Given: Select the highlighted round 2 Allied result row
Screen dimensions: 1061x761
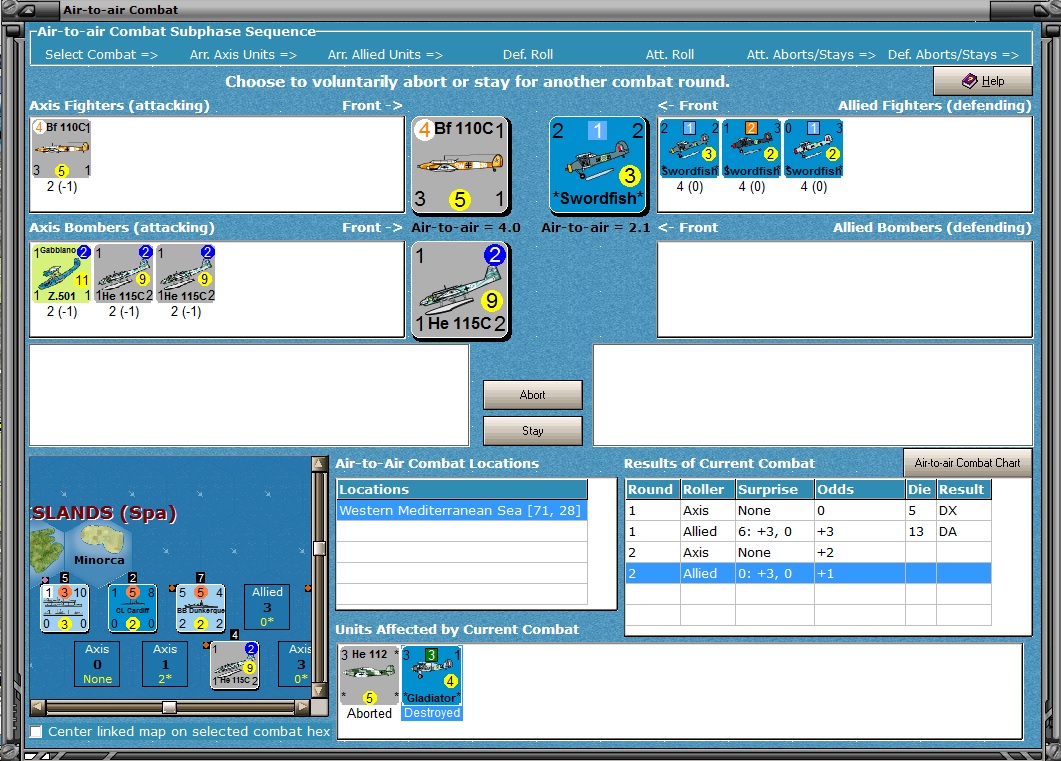Looking at the screenshot, I should click(x=809, y=573).
